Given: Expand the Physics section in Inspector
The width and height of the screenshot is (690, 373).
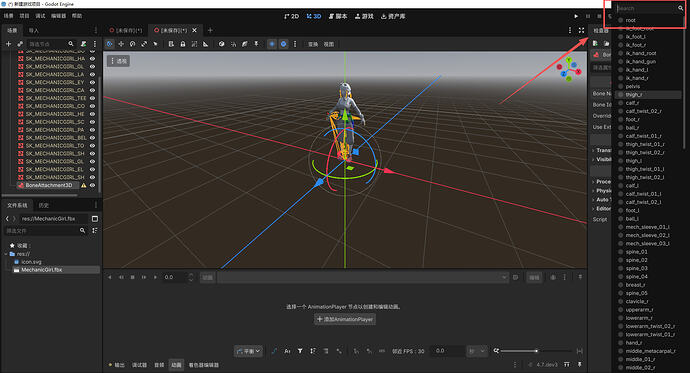Looking at the screenshot, I should (601, 190).
